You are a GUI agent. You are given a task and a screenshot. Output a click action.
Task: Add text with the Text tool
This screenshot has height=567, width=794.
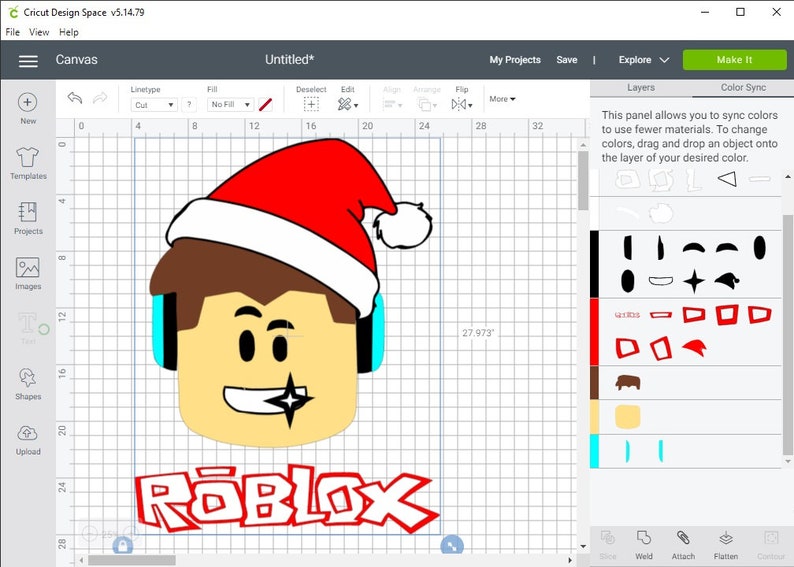click(x=28, y=329)
